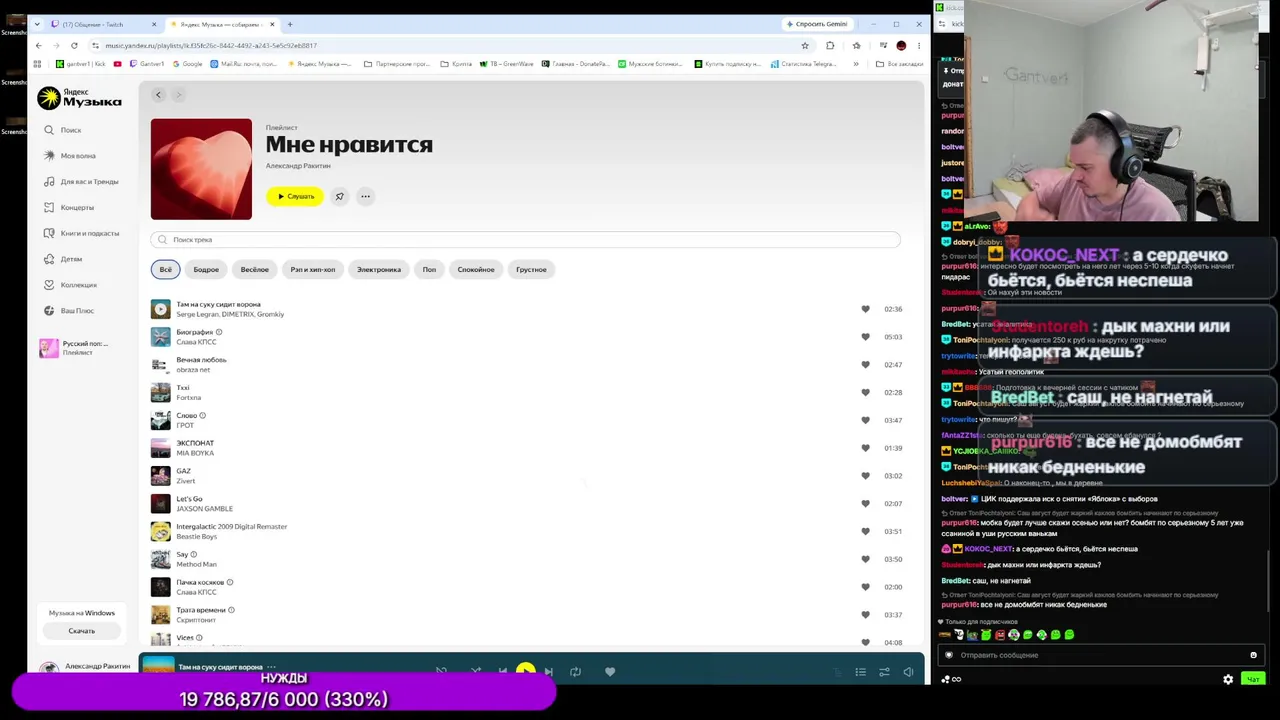The image size is (1280, 720).
Task: Select the Электроника filter chip
Action: (379, 269)
